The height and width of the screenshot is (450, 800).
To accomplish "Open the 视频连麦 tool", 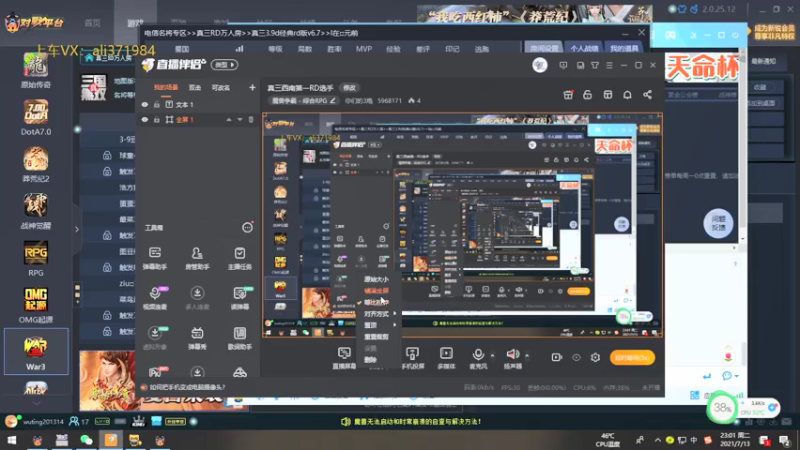I will pyautogui.click(x=155, y=298).
